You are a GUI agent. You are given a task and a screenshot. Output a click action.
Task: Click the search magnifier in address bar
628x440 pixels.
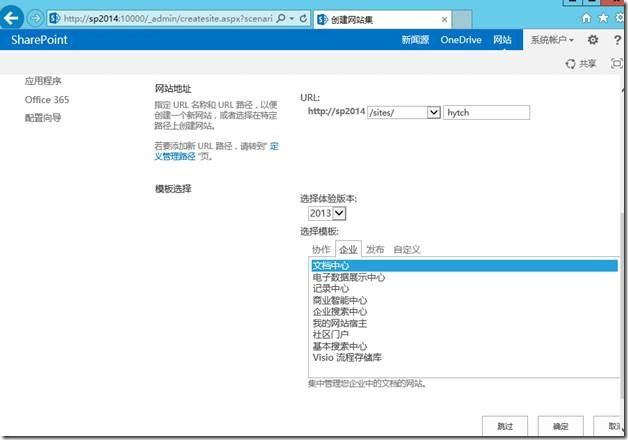point(281,18)
